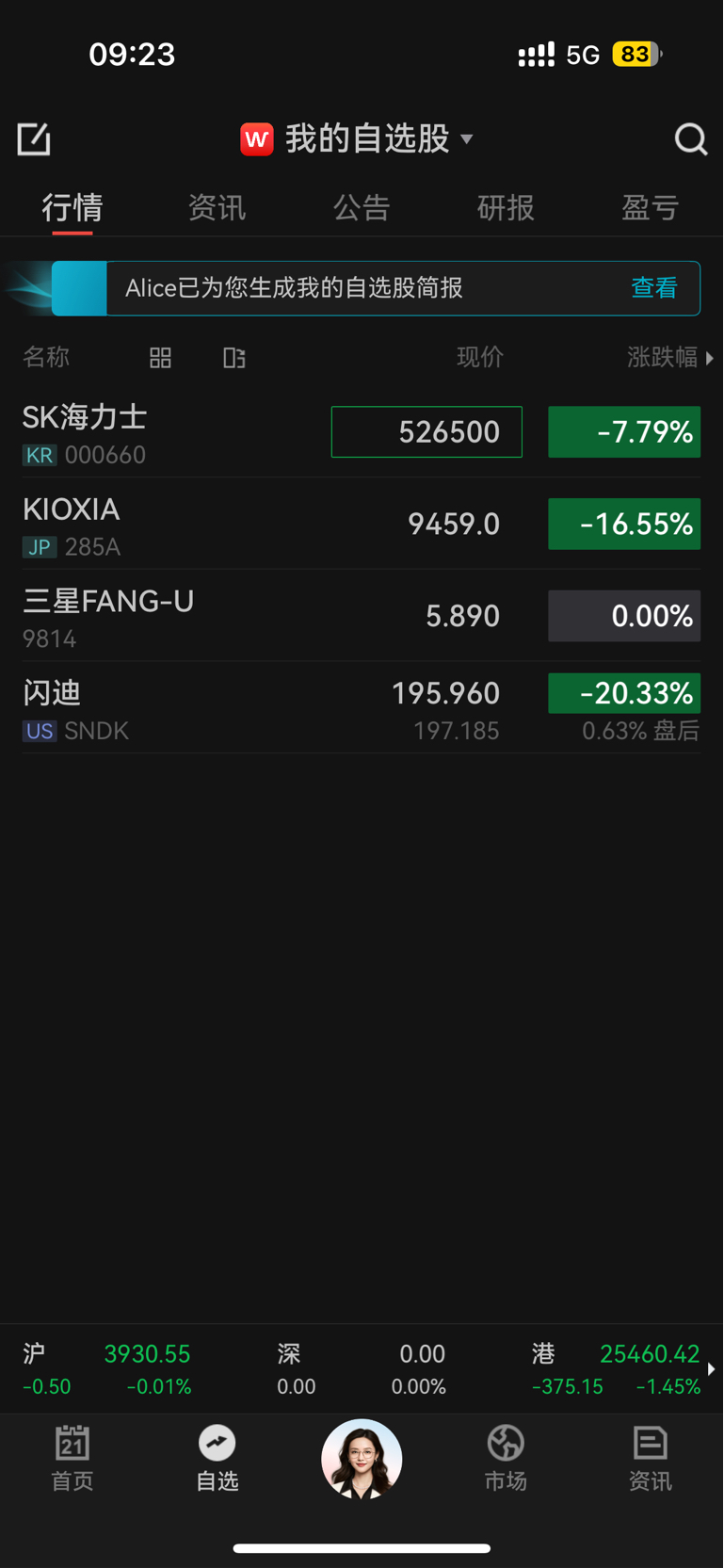Open the search magnifier icon
The height and width of the screenshot is (1568, 724).
(x=691, y=139)
